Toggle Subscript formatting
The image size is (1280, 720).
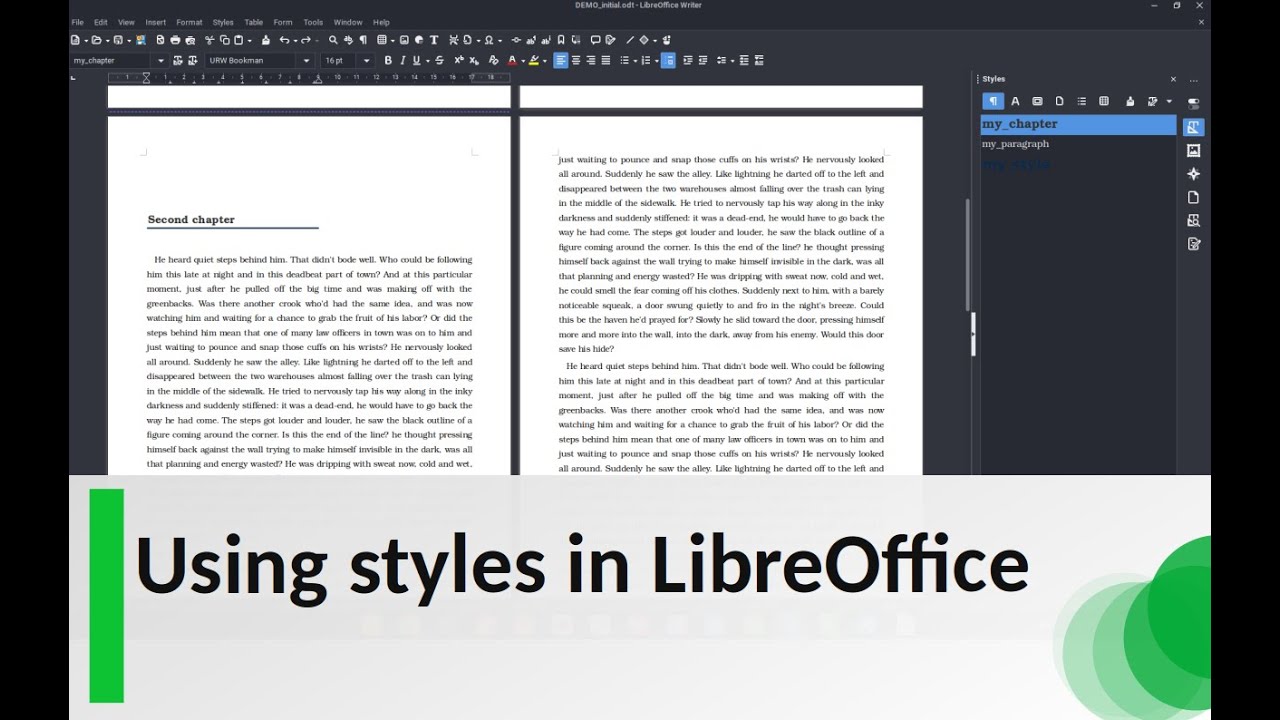473,60
